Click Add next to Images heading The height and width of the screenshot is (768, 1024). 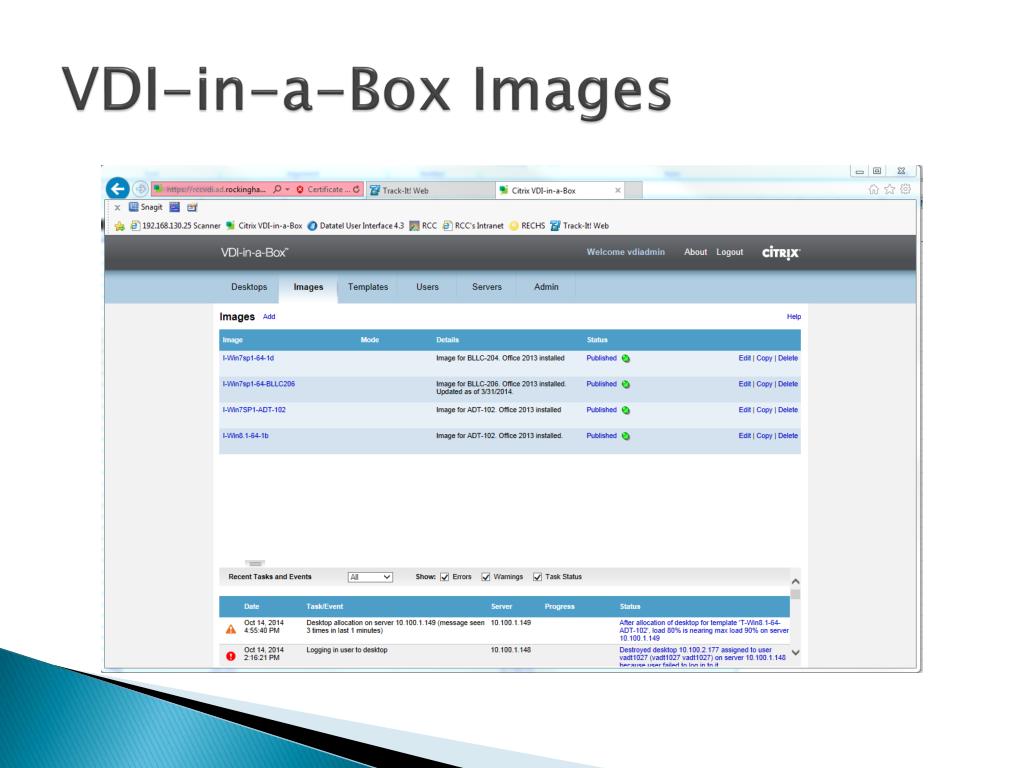point(269,317)
